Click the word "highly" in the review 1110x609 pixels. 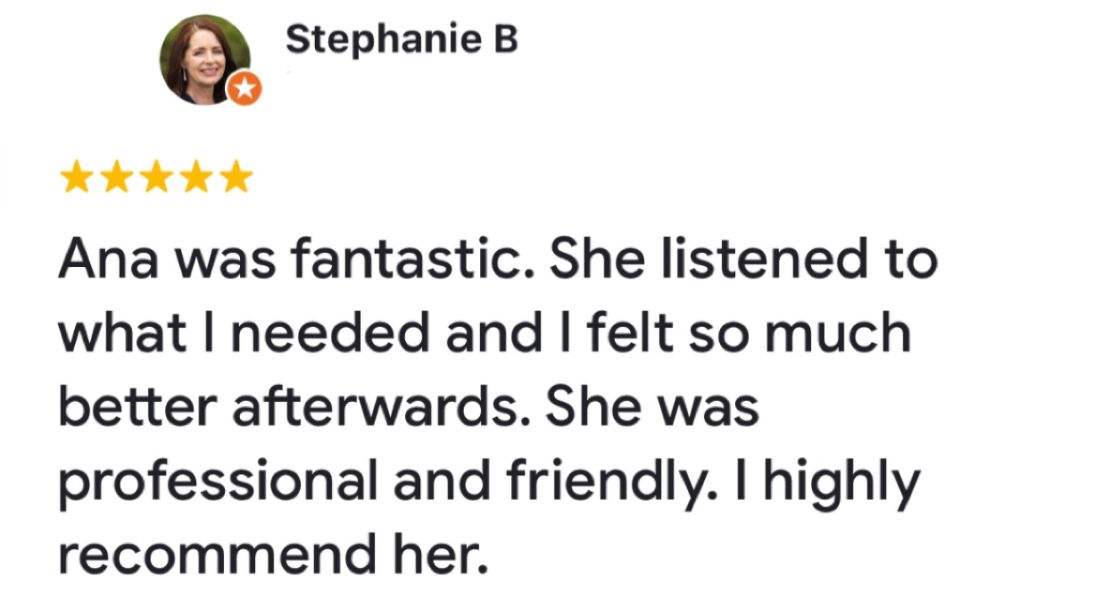842,484
